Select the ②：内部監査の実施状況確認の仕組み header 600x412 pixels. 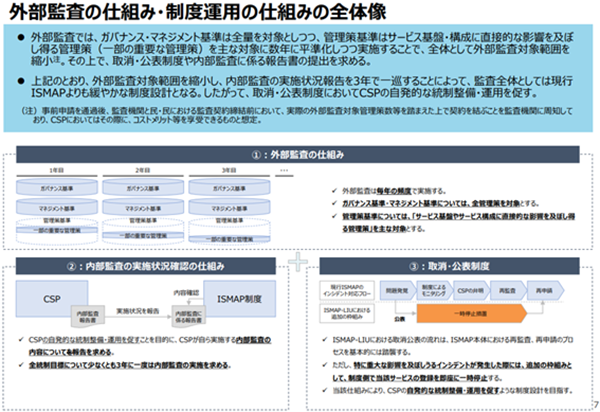[x=145, y=266]
